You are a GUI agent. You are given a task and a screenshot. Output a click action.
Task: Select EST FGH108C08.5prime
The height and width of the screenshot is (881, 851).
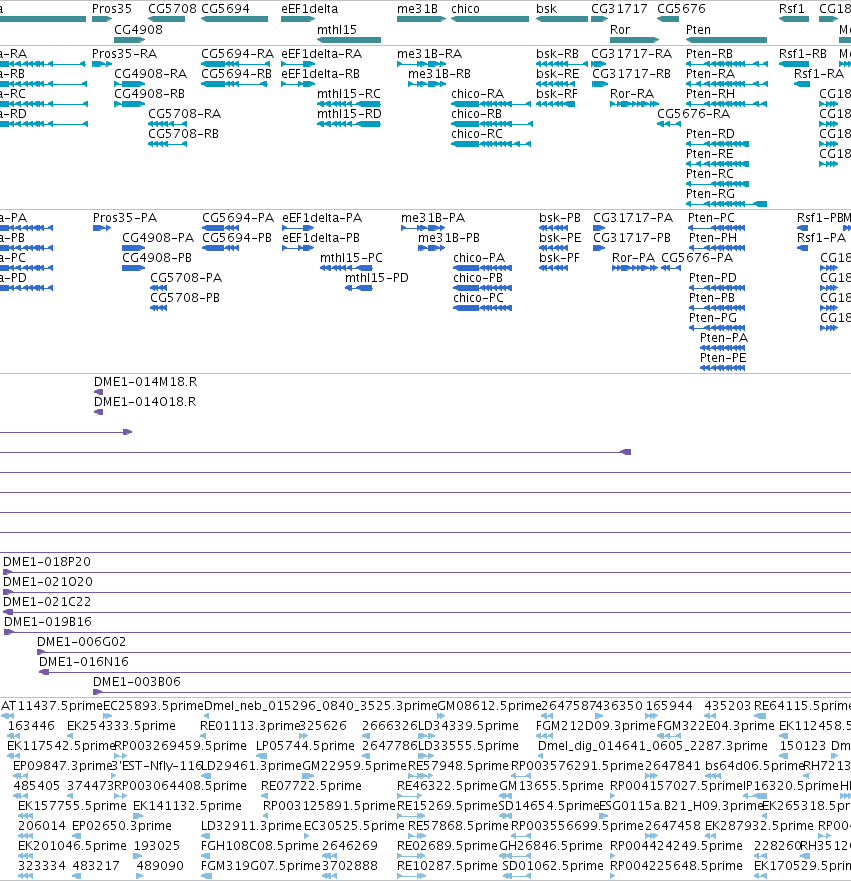206,856
